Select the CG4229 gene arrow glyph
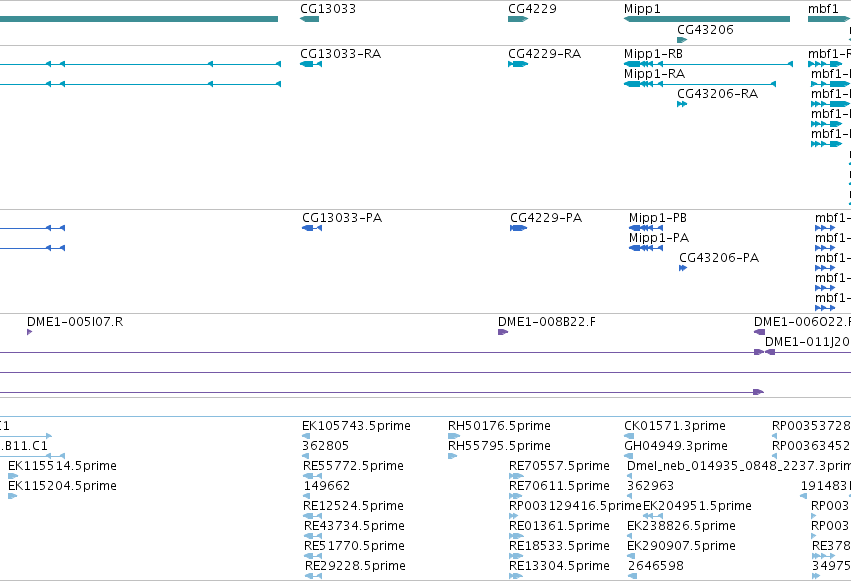 (x=518, y=19)
